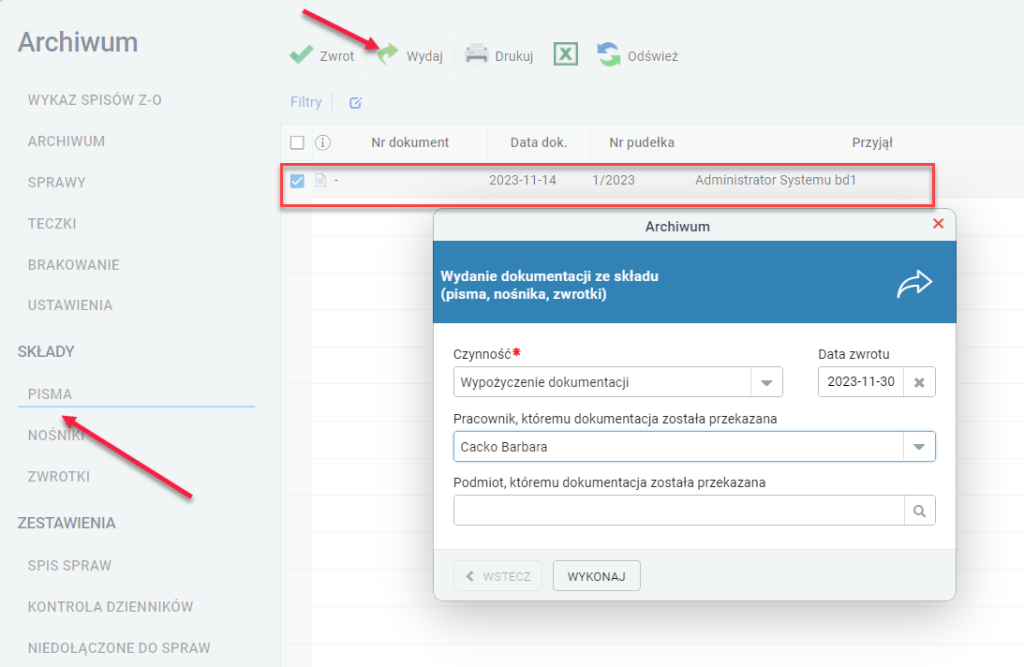Open the document icon in the 2023-11-14 row
Viewport: 1024px width, 667px height.
(321, 180)
